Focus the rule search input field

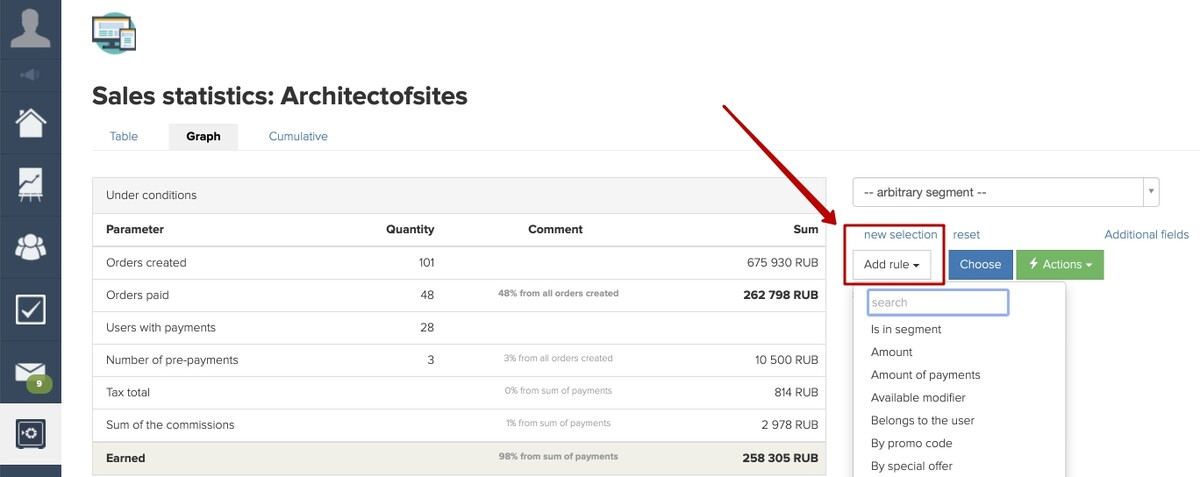pyautogui.click(x=937, y=302)
